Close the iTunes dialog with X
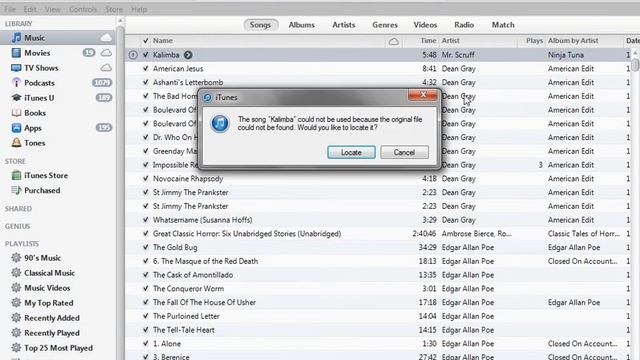Viewport: 640px width, 360px height. click(x=423, y=95)
